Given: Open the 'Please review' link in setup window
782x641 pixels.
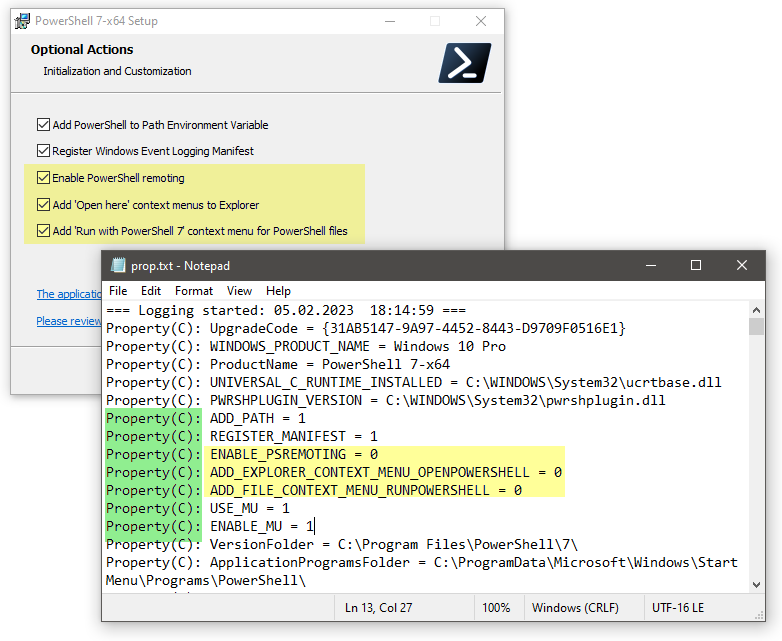Looking at the screenshot, I should pyautogui.click(x=69, y=321).
